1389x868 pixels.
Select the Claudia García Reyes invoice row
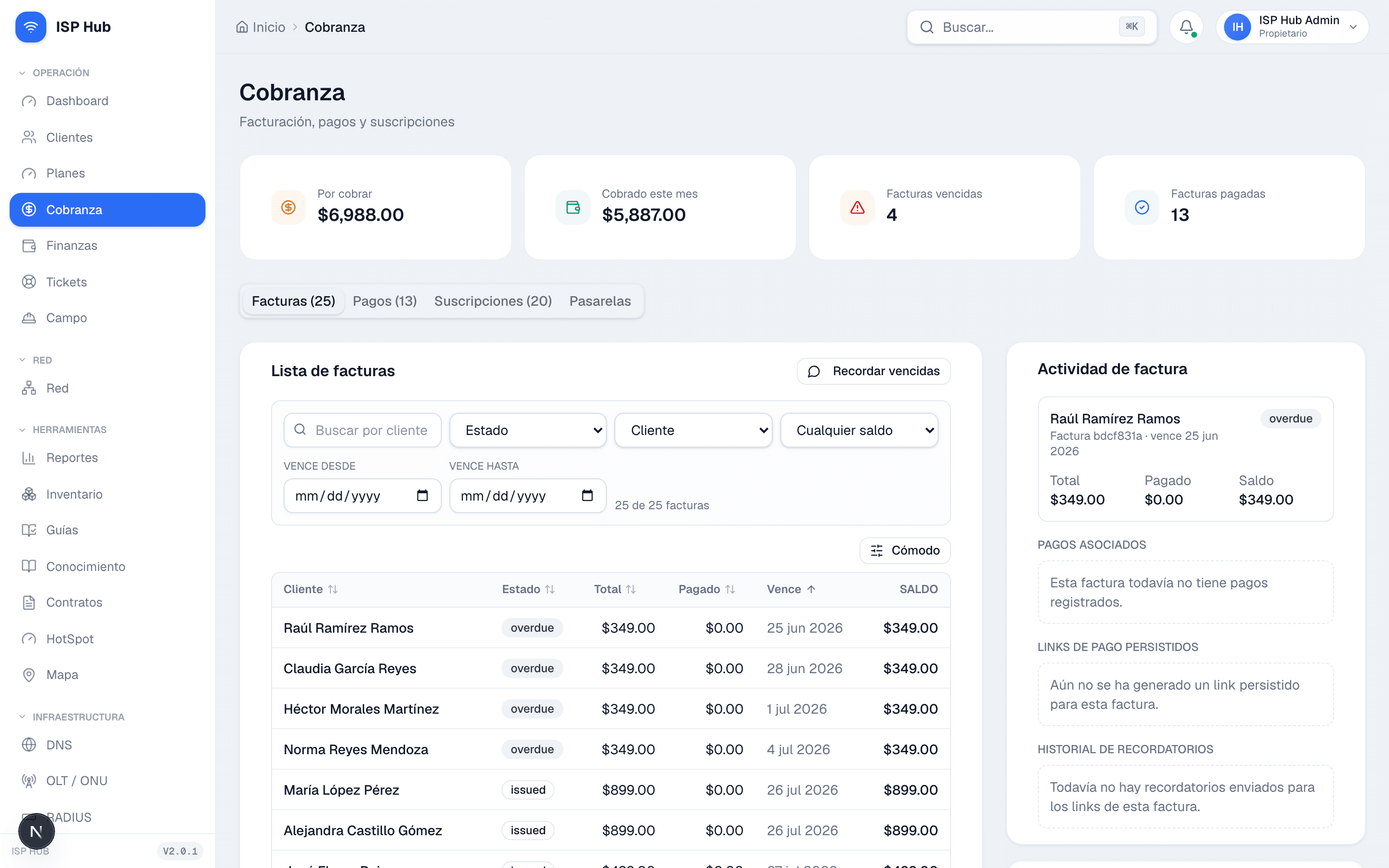pos(611,668)
